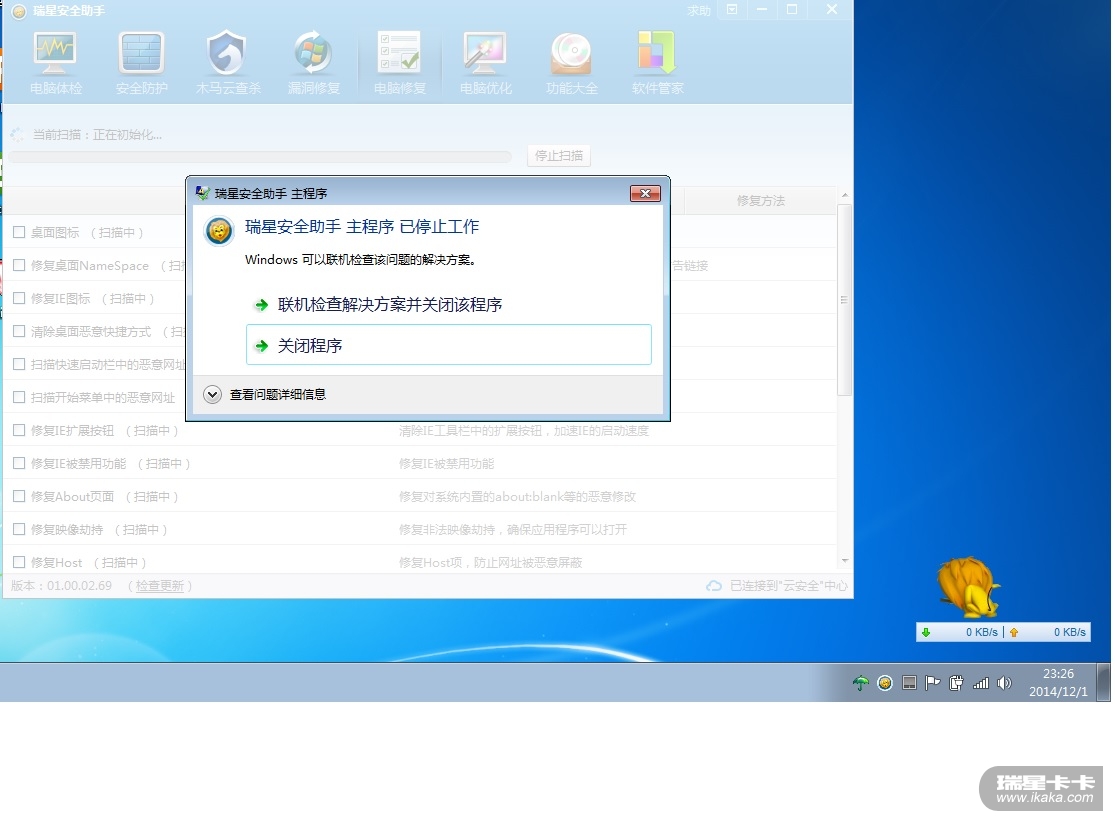This screenshot has height=820, width=1115.
Task: Open 软件管家 software manager icon
Action: tap(658, 63)
